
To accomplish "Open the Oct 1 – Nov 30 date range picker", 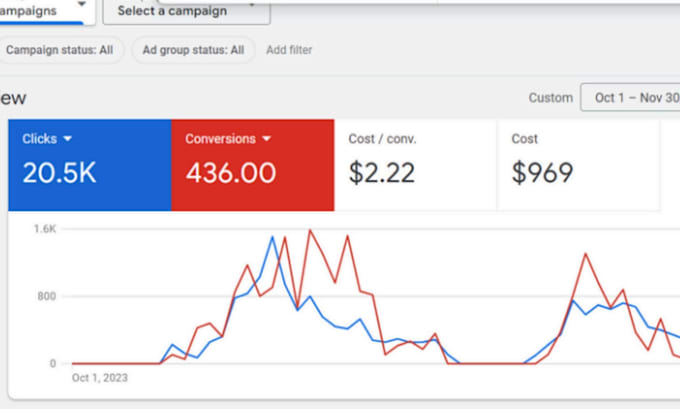I will pos(631,98).
